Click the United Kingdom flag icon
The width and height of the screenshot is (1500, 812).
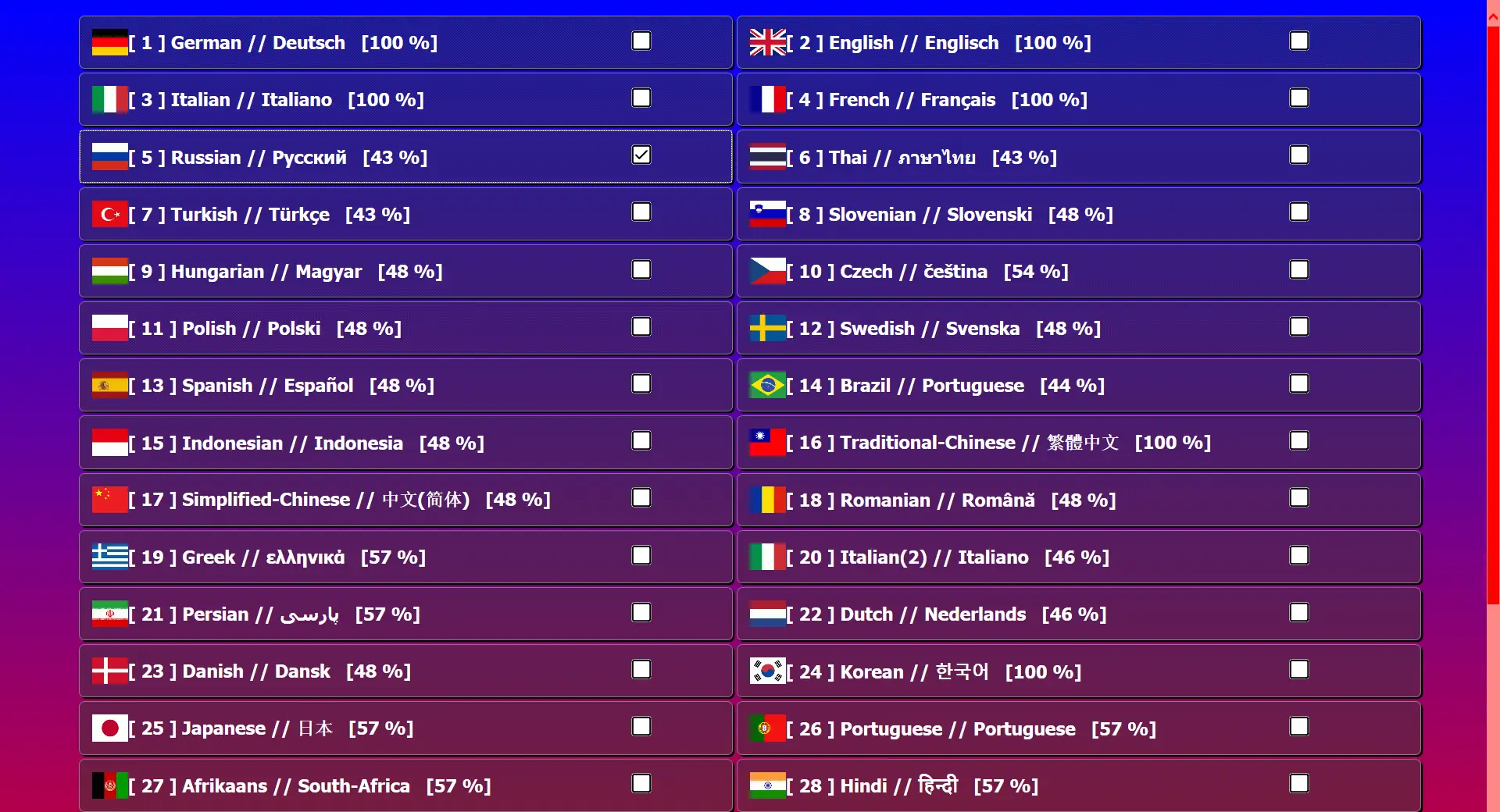[767, 42]
